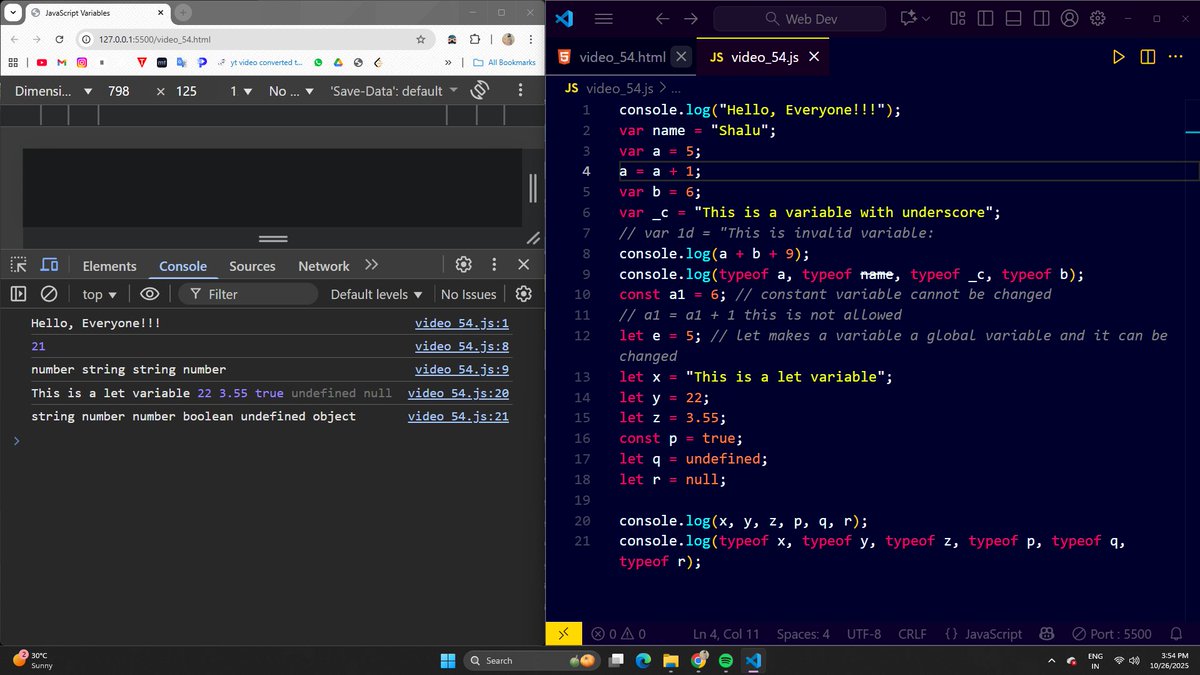The image size is (1200, 675).
Task: Run the code with the play button
Action: (x=1119, y=57)
